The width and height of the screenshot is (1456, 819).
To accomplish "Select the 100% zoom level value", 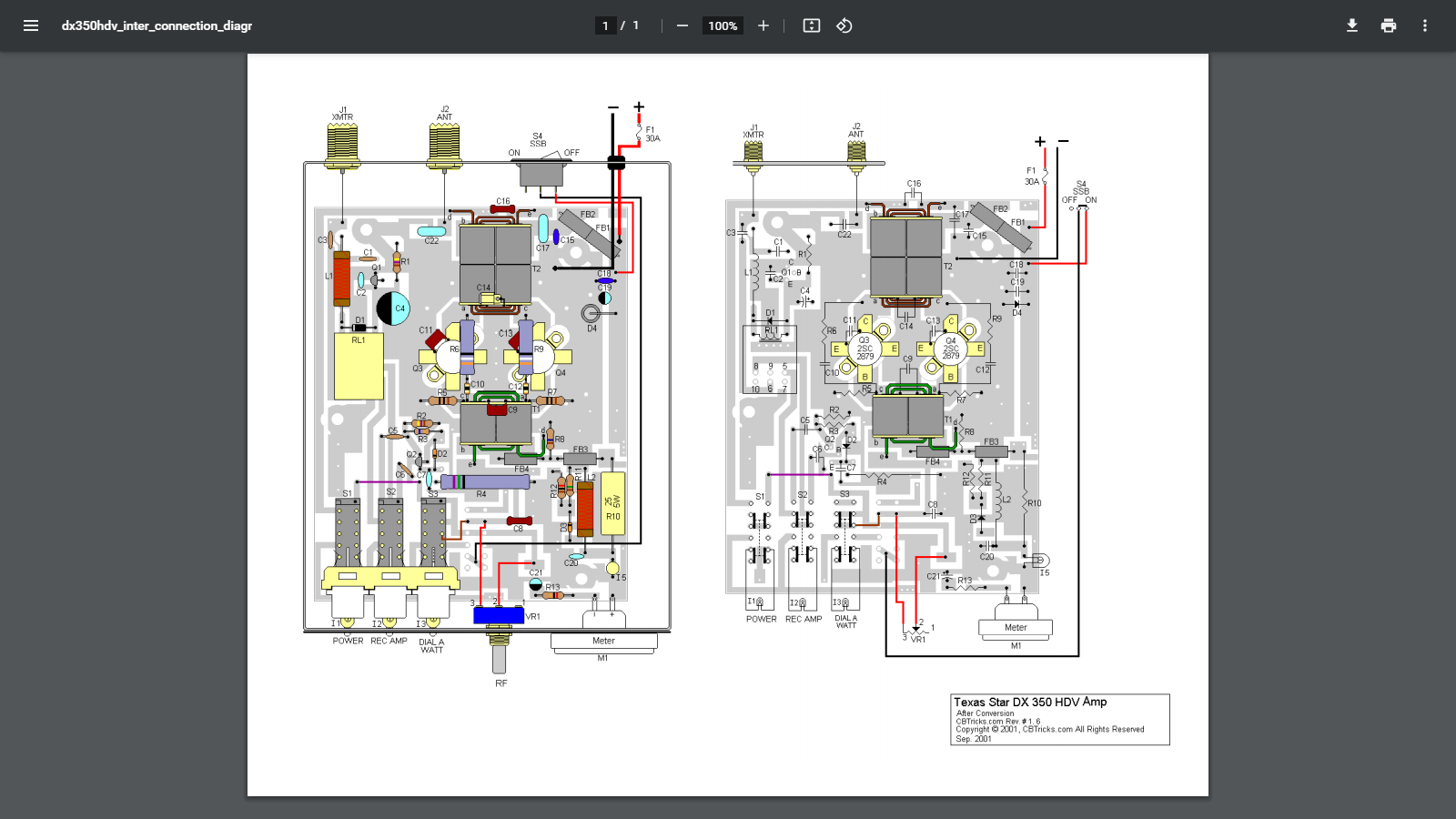I will (x=722, y=25).
